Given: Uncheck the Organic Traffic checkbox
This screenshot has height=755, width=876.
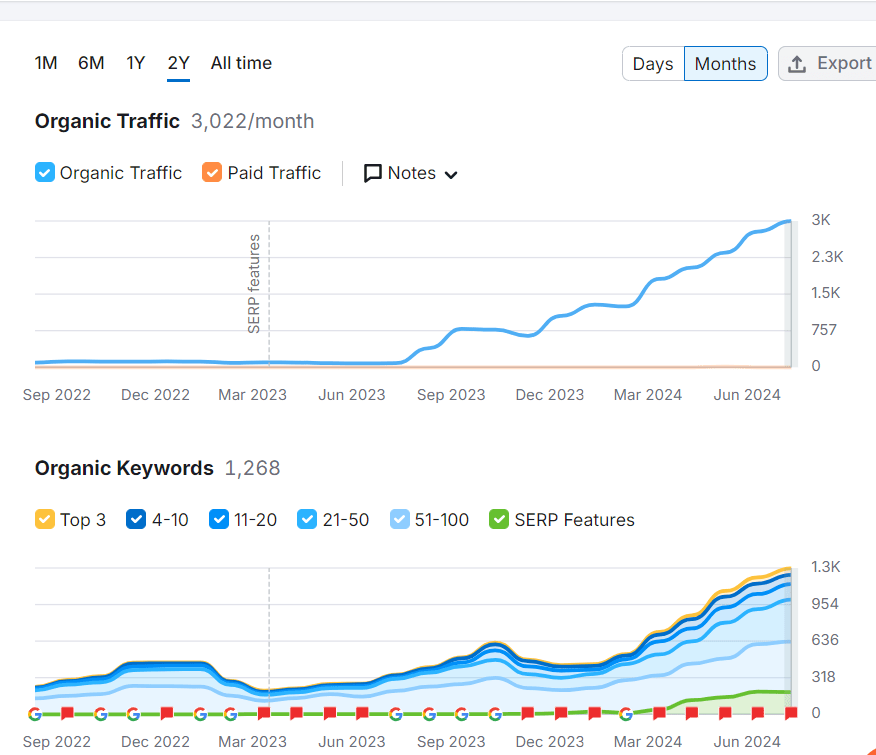Looking at the screenshot, I should point(44,173).
